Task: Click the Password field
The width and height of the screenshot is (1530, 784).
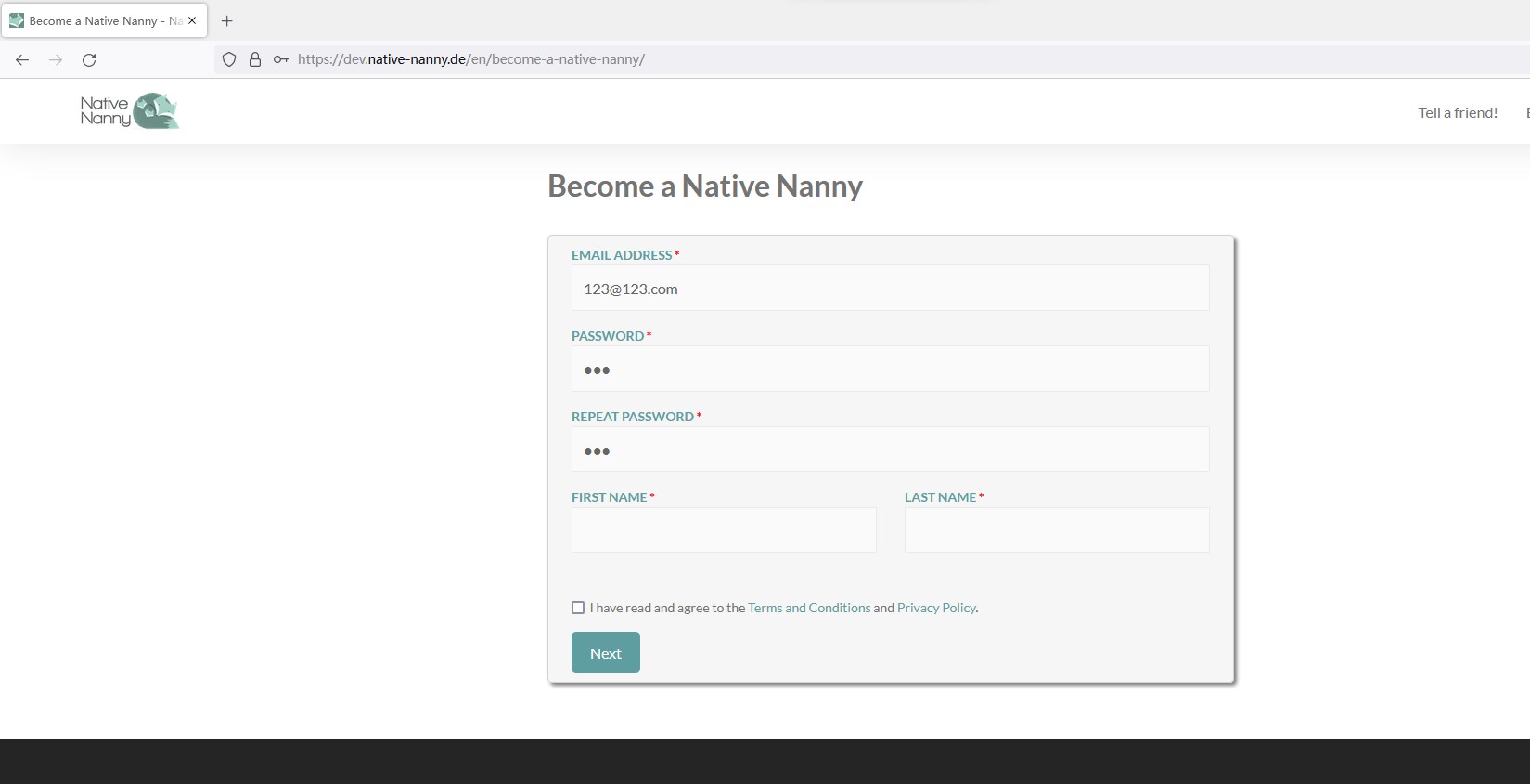Action: tap(890, 369)
